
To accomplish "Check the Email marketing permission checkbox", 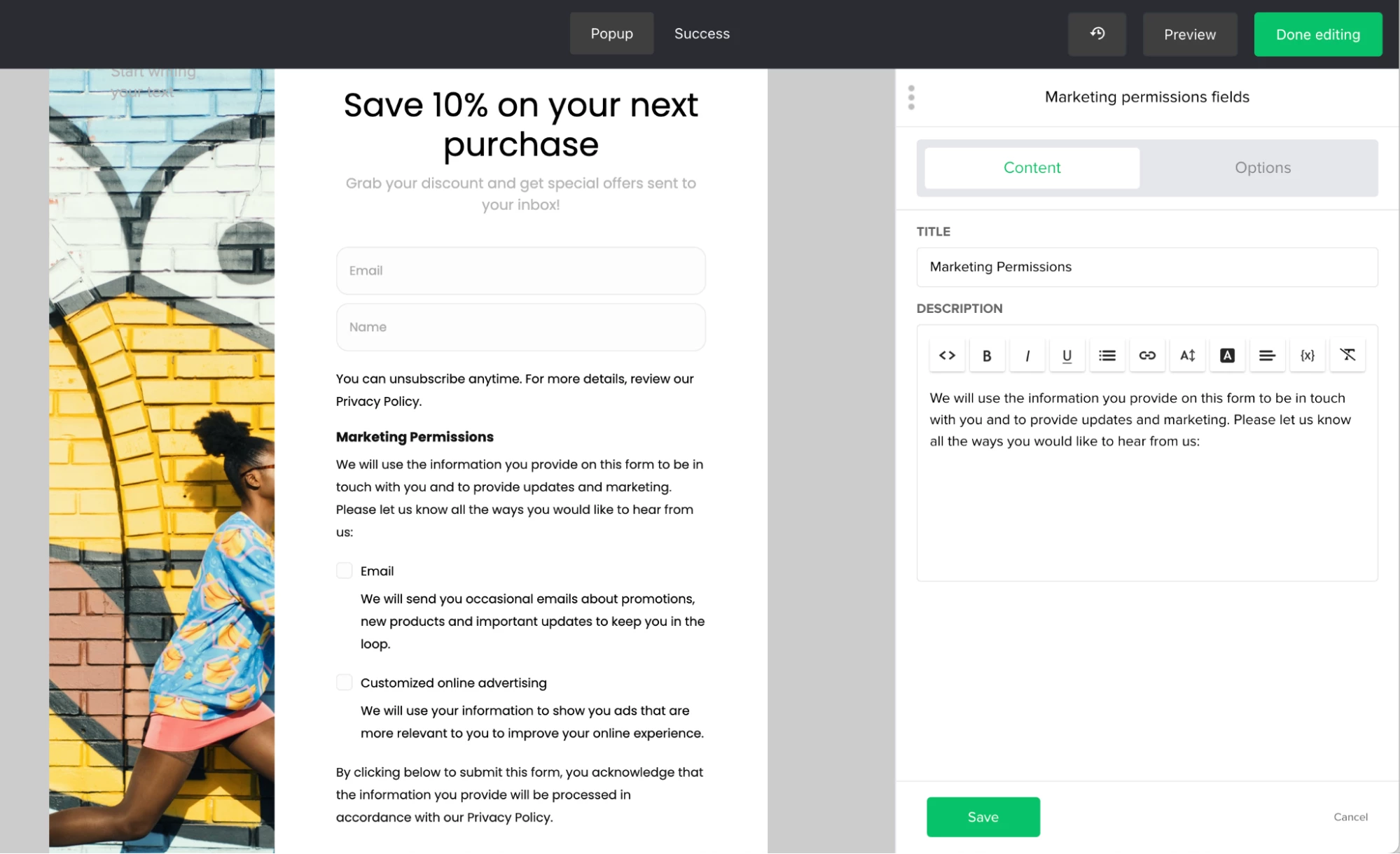I will (x=344, y=570).
